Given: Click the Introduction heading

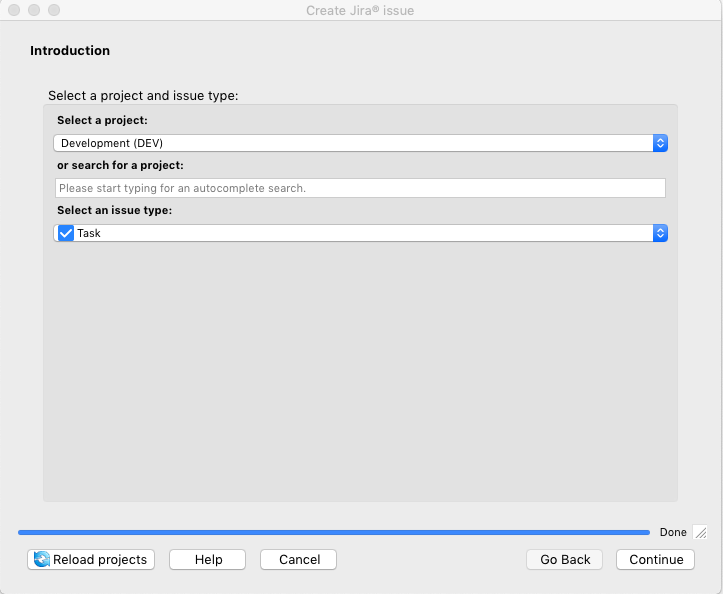Looking at the screenshot, I should tap(70, 51).
